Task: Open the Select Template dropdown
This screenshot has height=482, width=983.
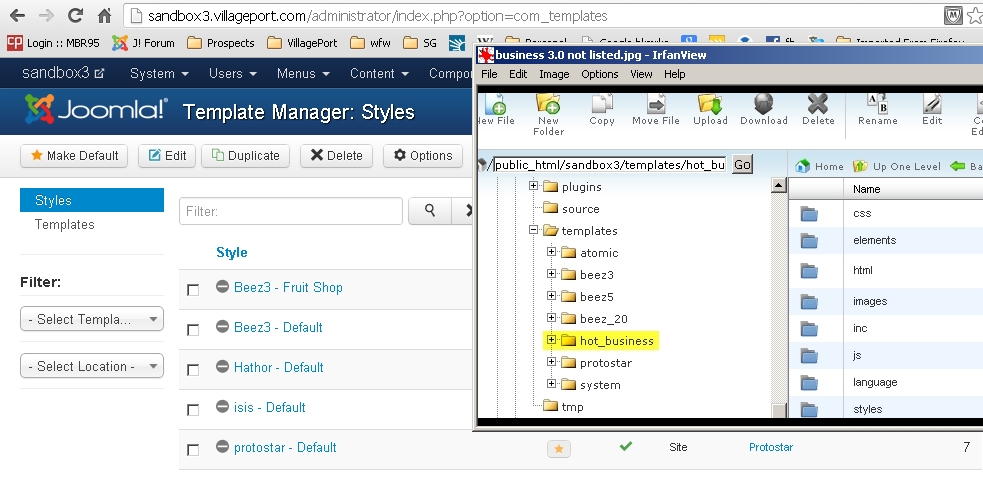Action: 92,319
